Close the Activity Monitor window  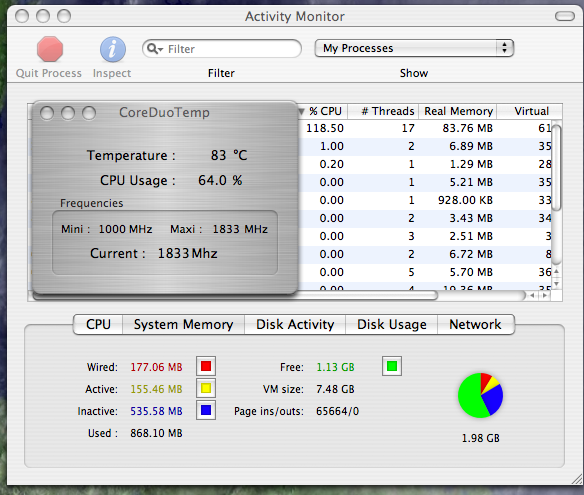pos(22,16)
